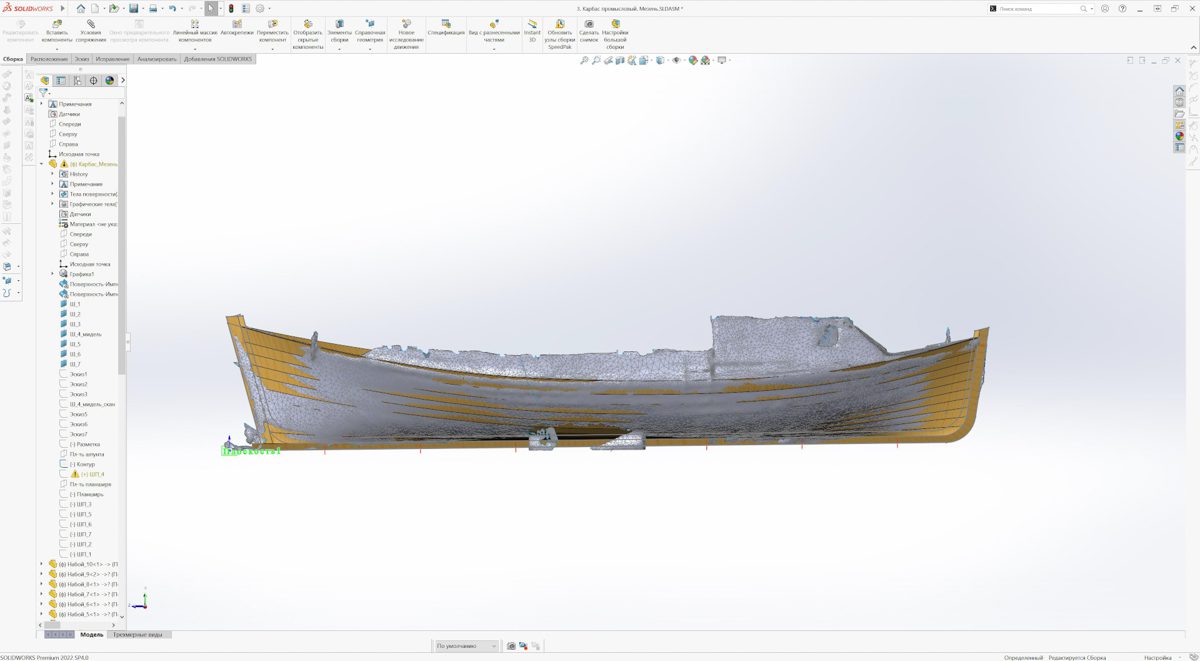The width and height of the screenshot is (1200, 661).
Task: Switch to the Анализировать ribbon tab
Action: click(157, 59)
